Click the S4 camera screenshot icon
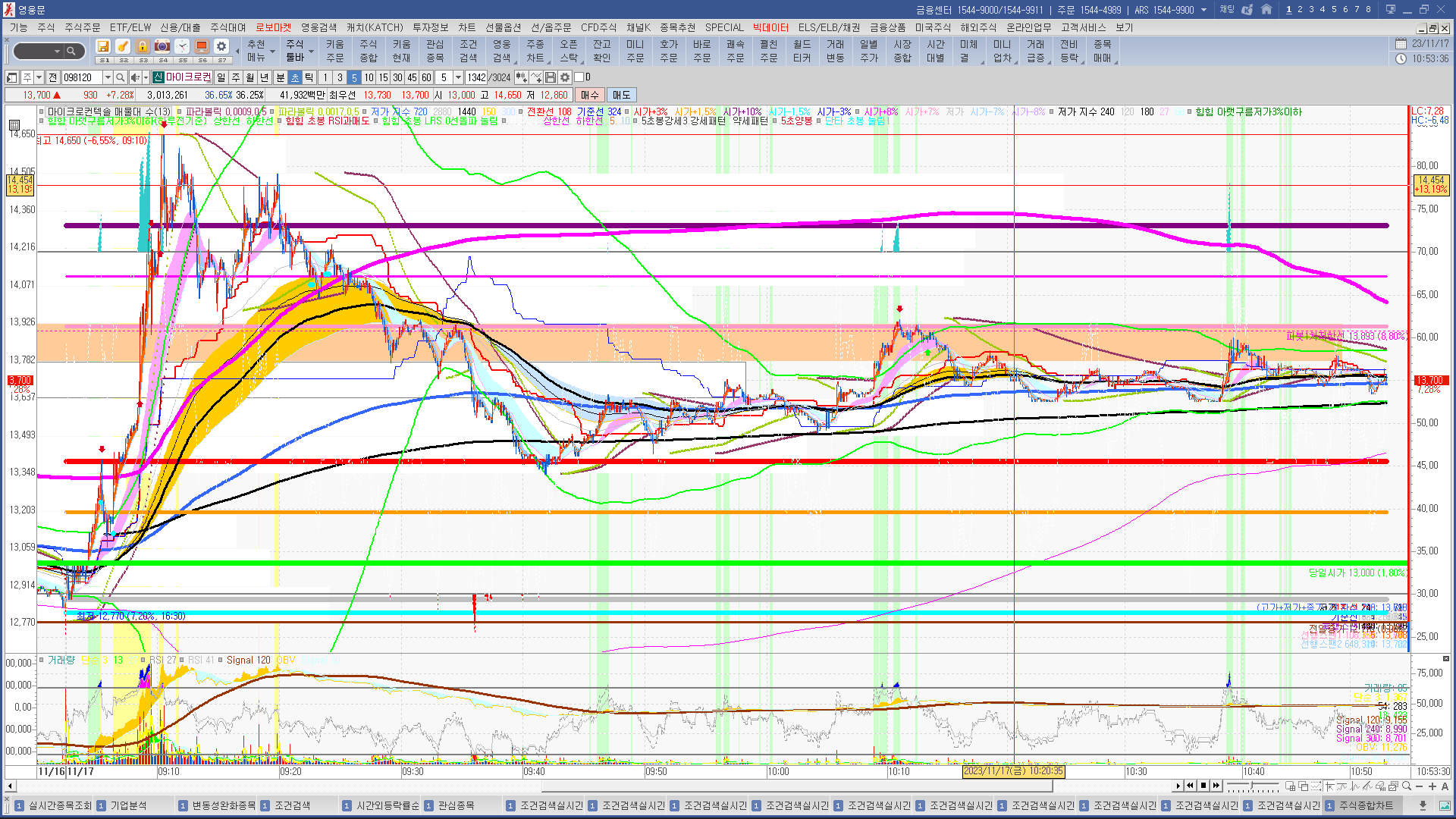 coord(162,47)
